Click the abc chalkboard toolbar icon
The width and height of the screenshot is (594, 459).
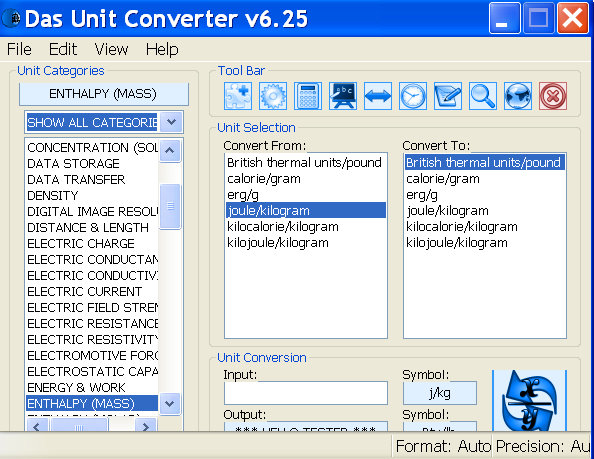tap(343, 96)
